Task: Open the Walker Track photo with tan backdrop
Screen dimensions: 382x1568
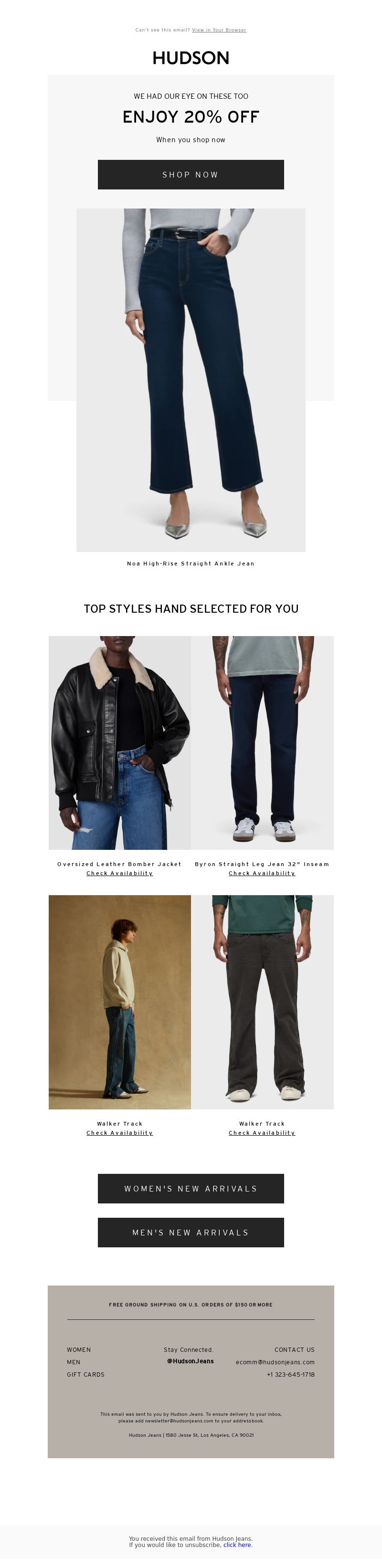Action: [x=119, y=1002]
